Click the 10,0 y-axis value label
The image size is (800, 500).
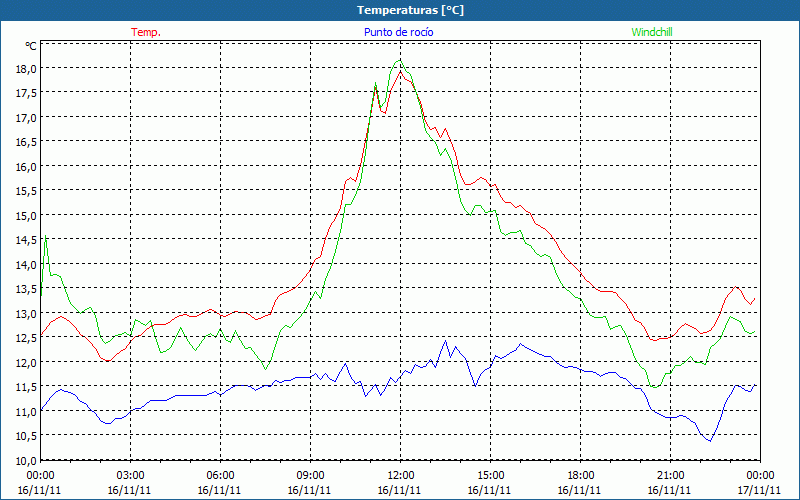coord(24,460)
